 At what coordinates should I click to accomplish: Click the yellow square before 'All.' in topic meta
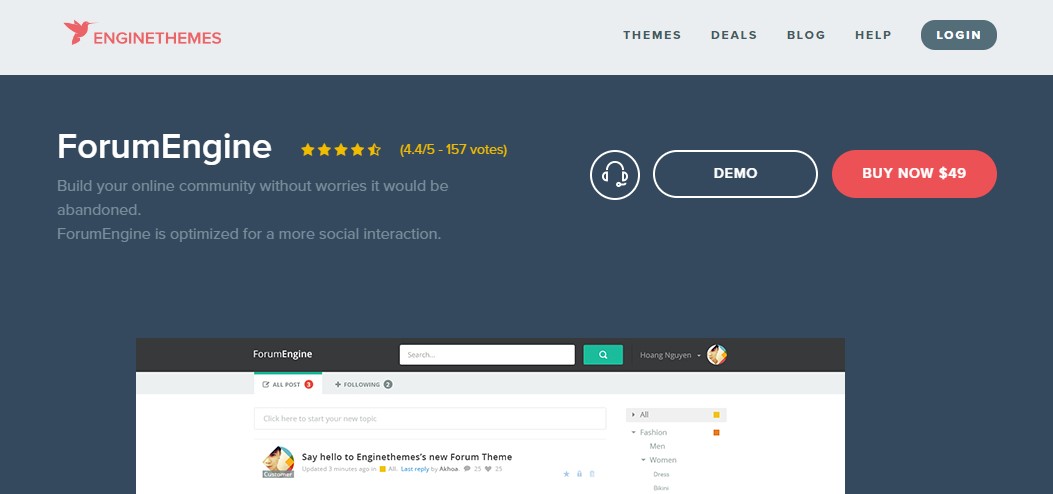click(x=382, y=469)
